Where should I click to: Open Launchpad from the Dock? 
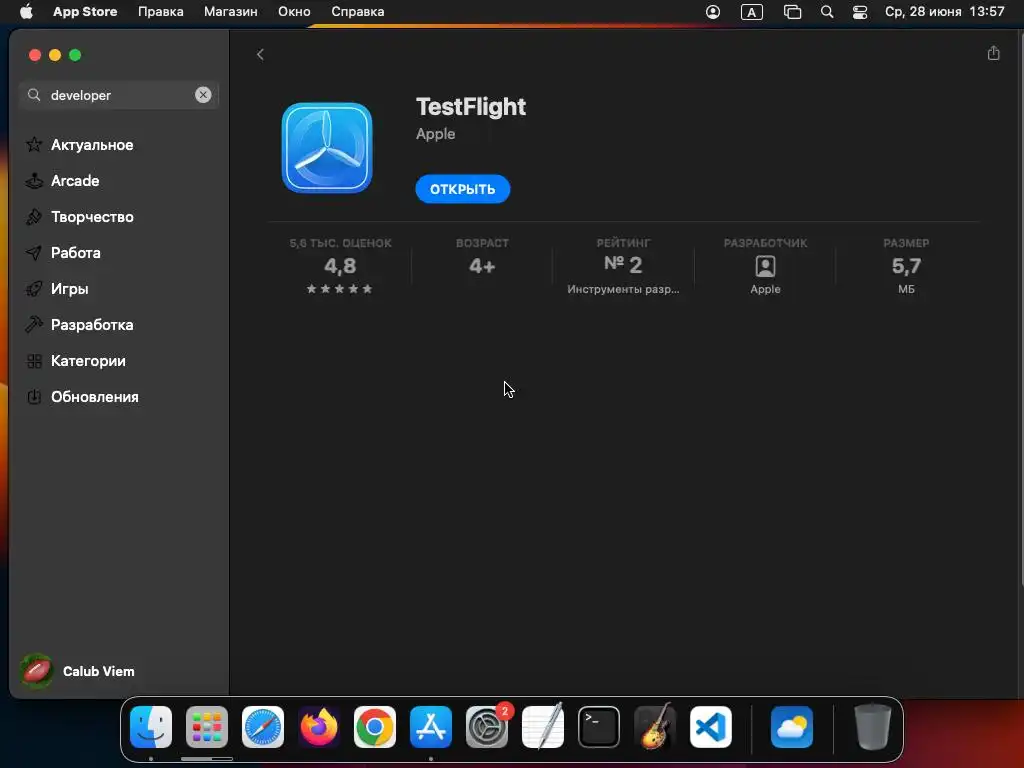point(207,727)
